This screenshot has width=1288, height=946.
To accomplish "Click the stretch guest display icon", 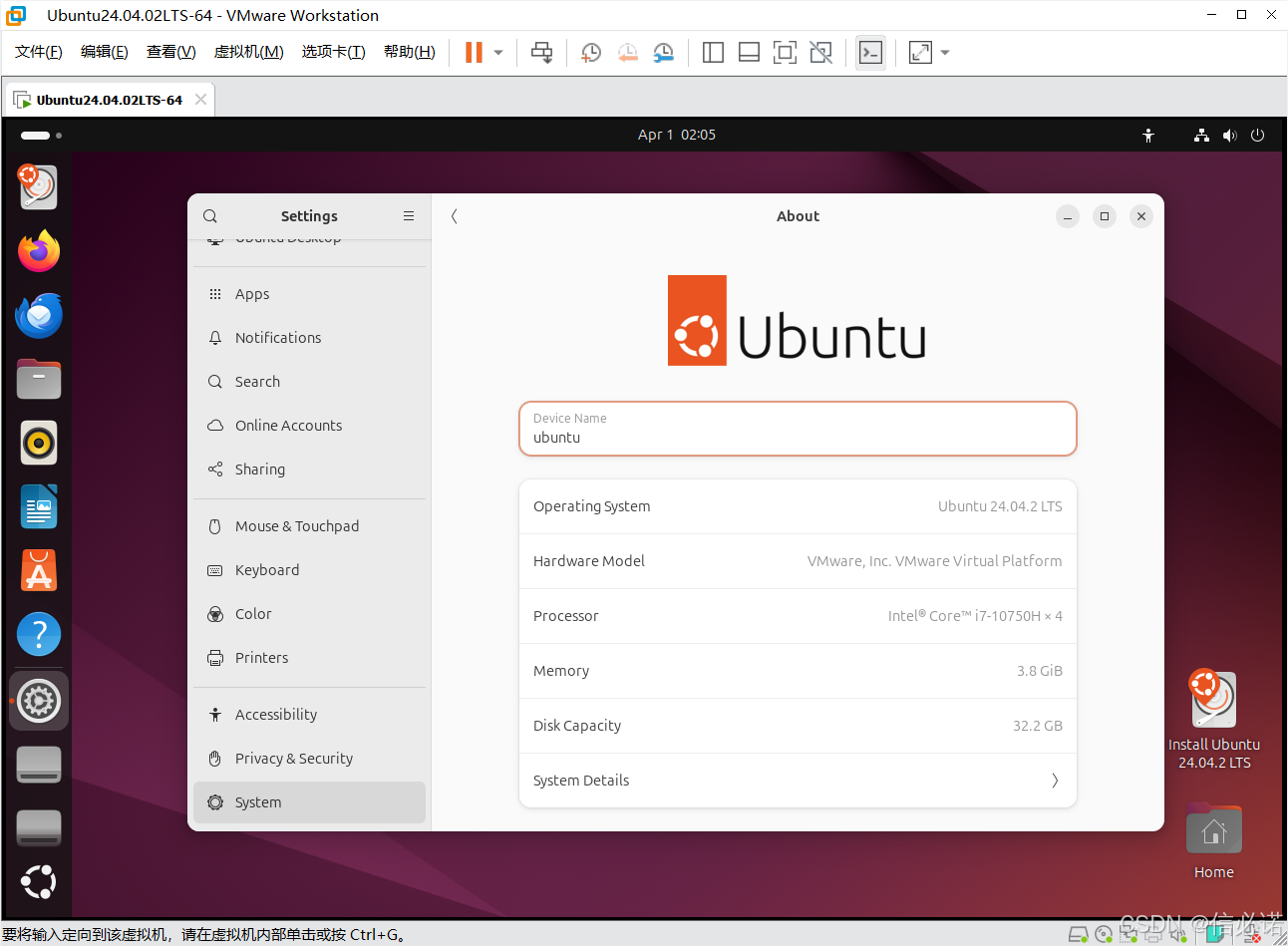I will click(x=920, y=53).
